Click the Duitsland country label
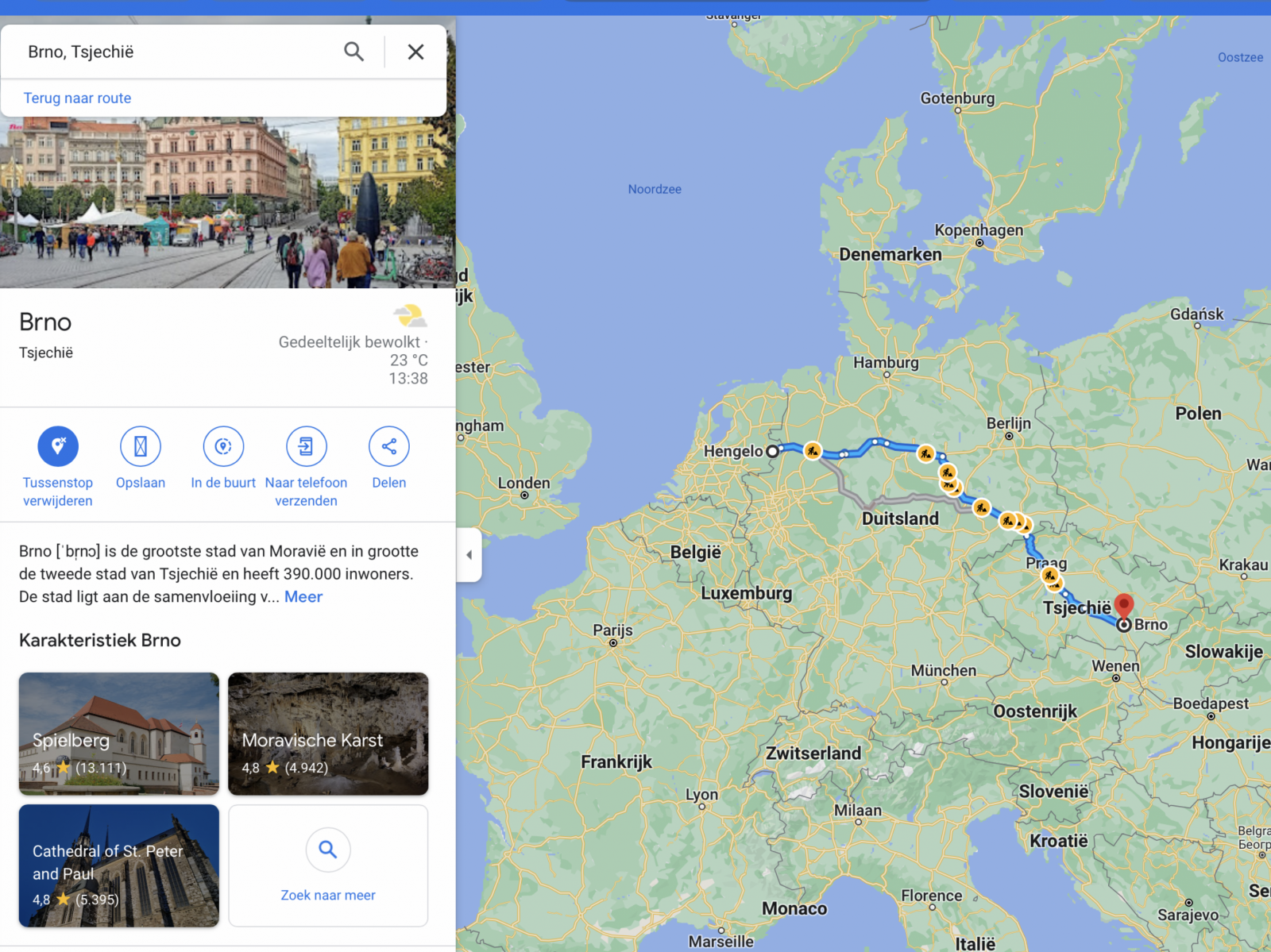Screen dimensions: 1271x952 (900, 518)
